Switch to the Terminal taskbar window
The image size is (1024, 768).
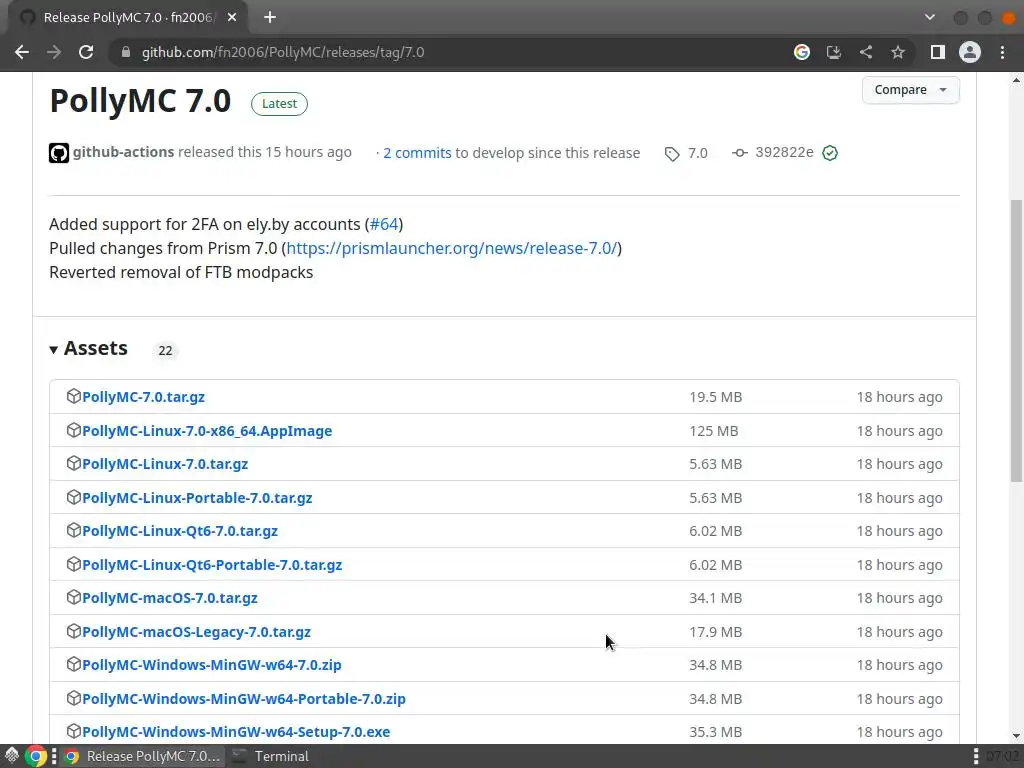click(x=271, y=756)
